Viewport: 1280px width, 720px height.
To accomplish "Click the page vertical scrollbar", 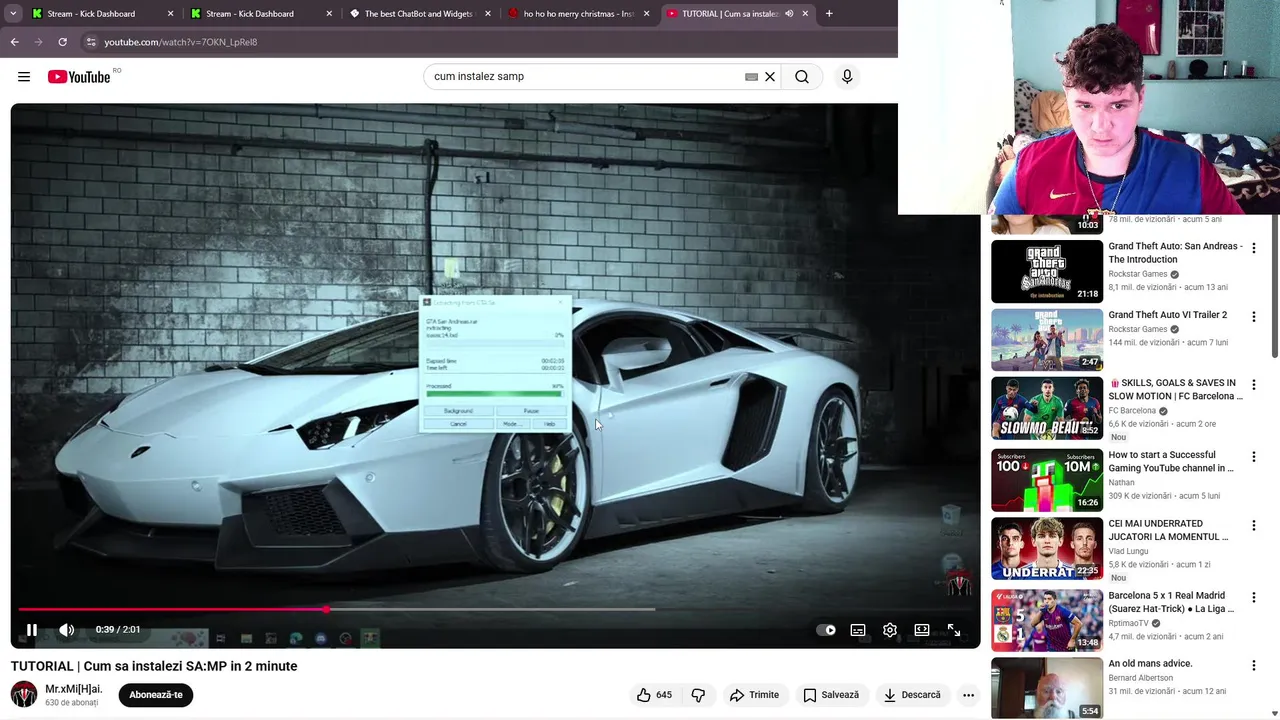I will 1274,285.
